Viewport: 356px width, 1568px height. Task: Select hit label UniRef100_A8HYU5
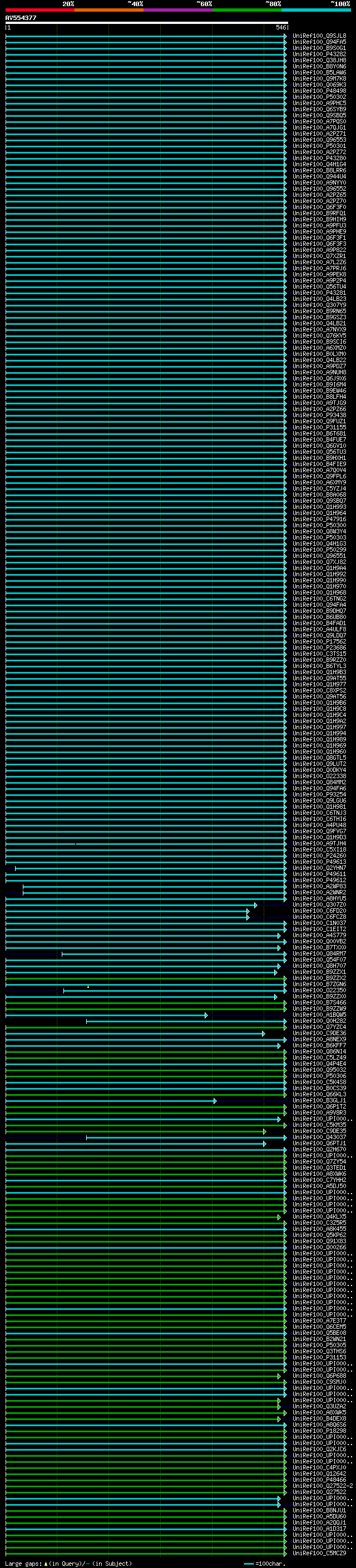tap(319, 898)
